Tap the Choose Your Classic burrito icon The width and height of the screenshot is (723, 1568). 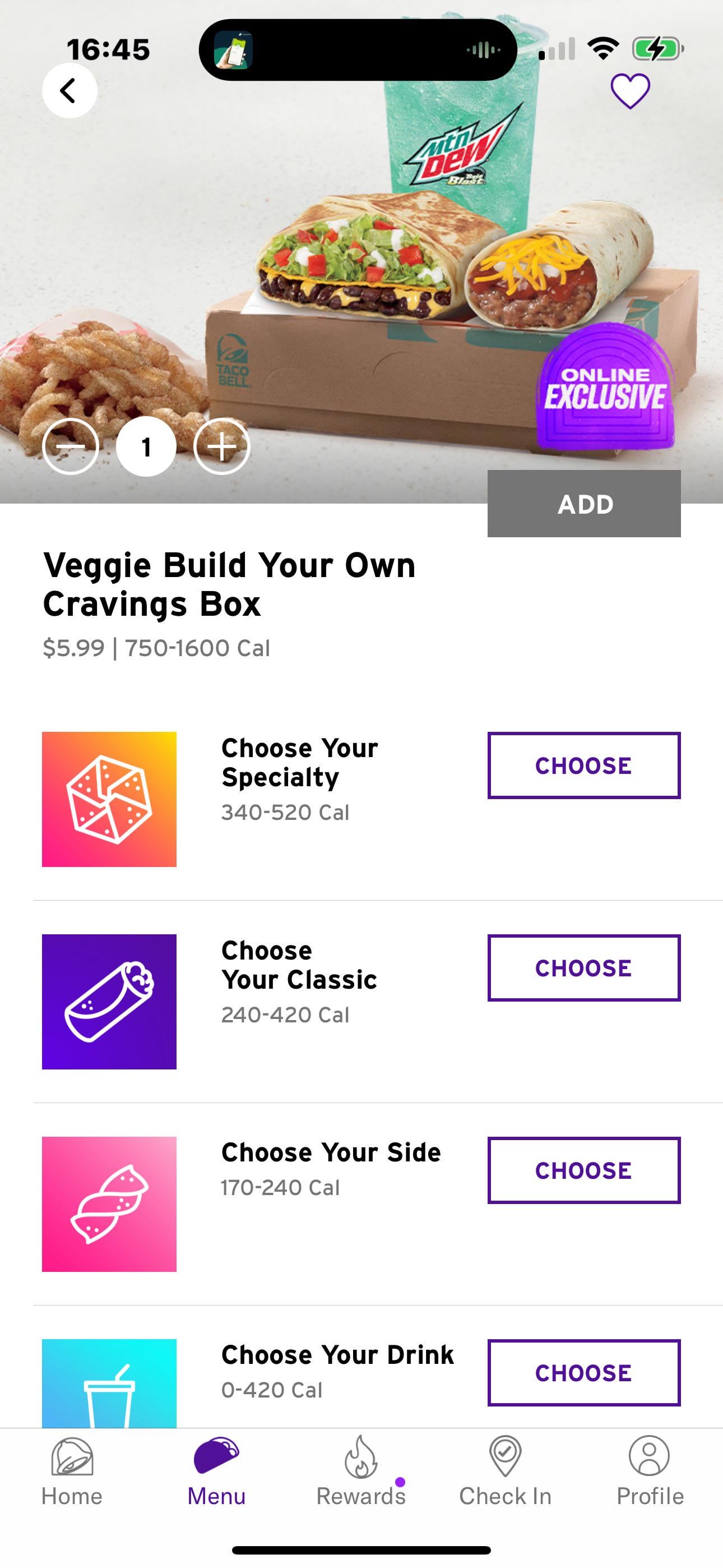[x=109, y=1001]
